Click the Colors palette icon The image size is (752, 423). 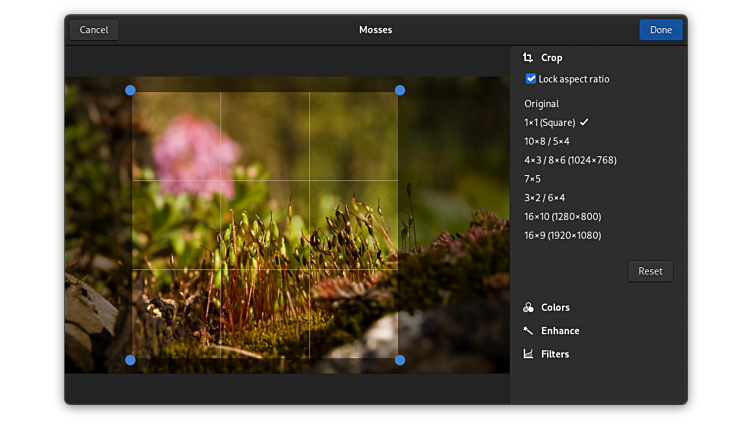(528, 308)
